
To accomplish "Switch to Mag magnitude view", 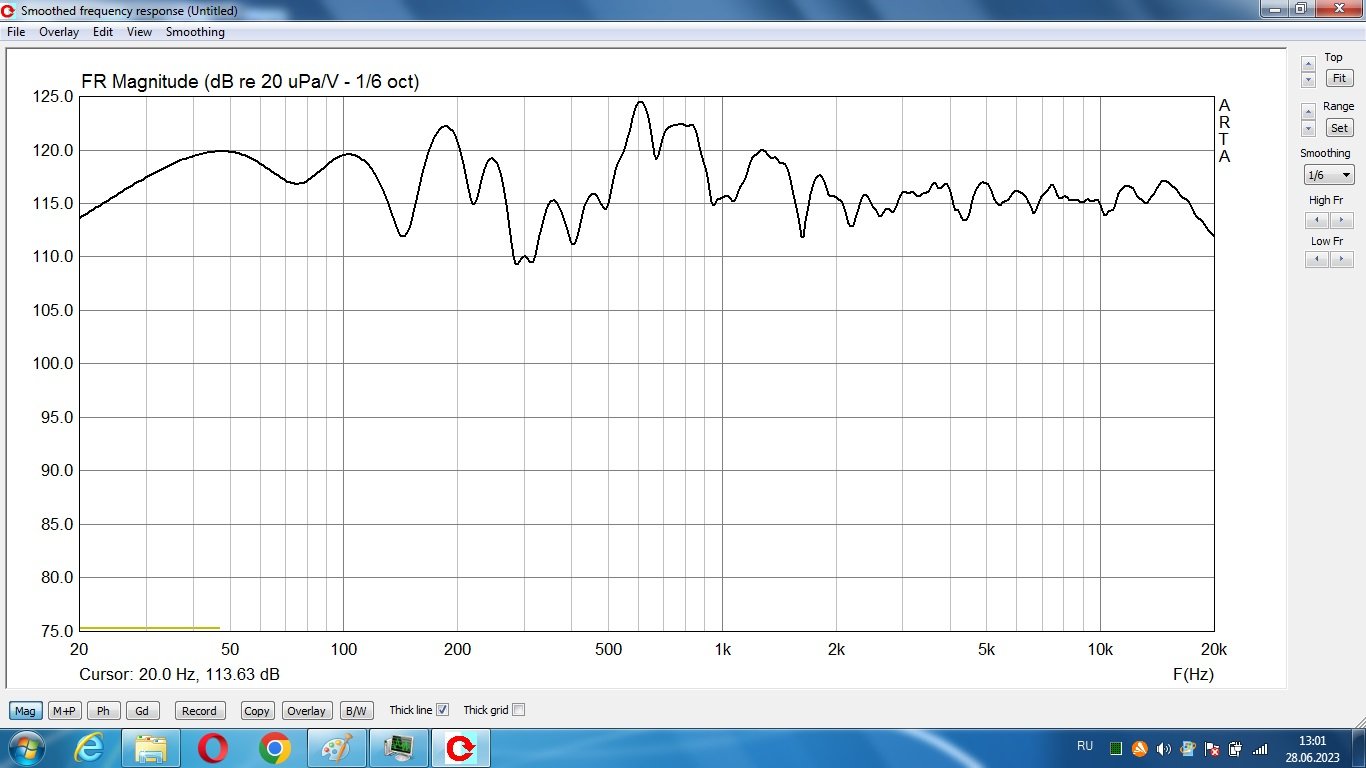I will [x=25, y=711].
